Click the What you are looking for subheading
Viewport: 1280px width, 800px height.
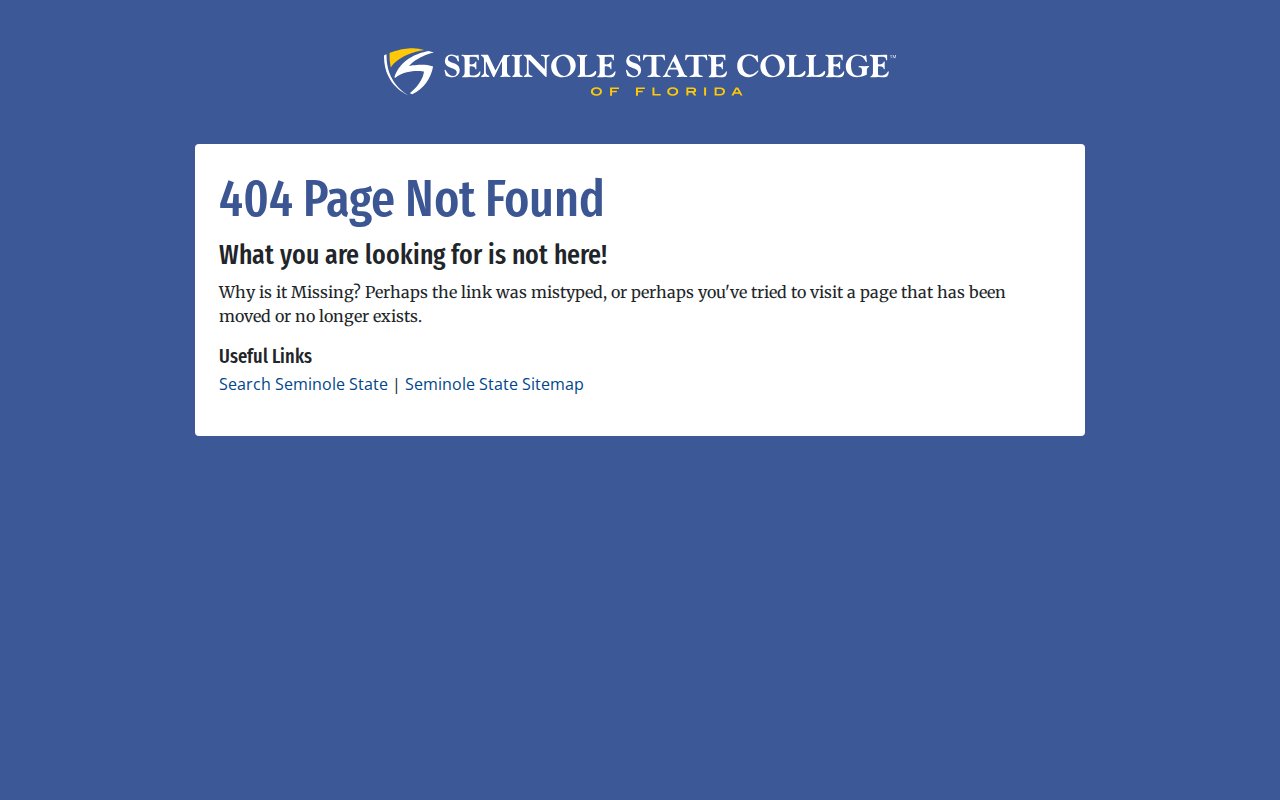[413, 255]
